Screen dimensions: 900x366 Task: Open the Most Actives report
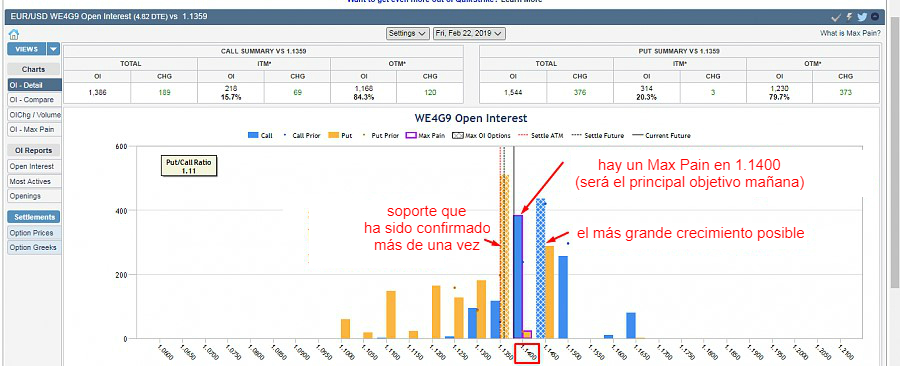coord(34,181)
